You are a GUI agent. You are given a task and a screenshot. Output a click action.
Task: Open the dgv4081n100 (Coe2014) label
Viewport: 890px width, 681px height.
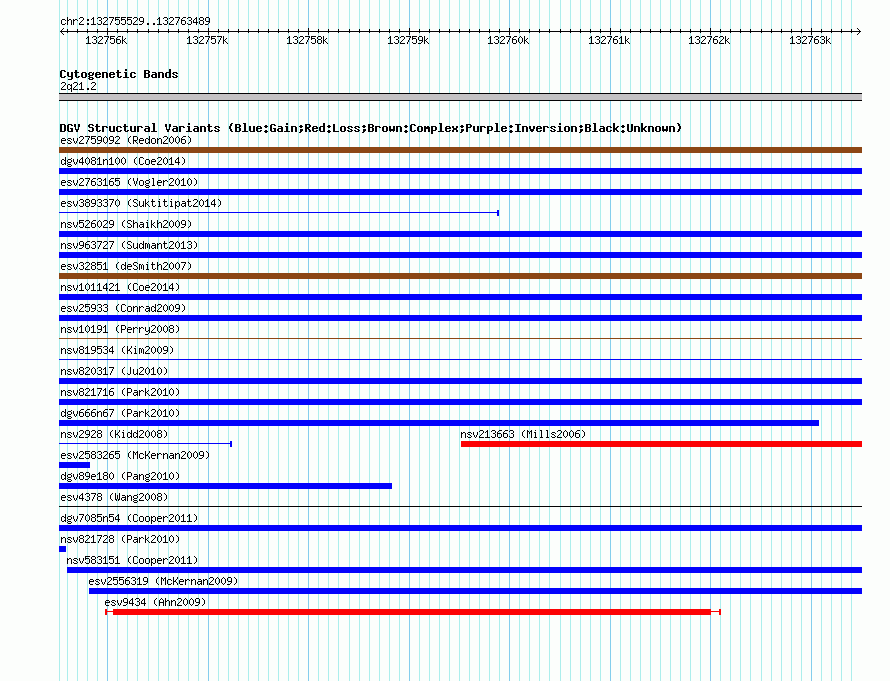point(123,161)
